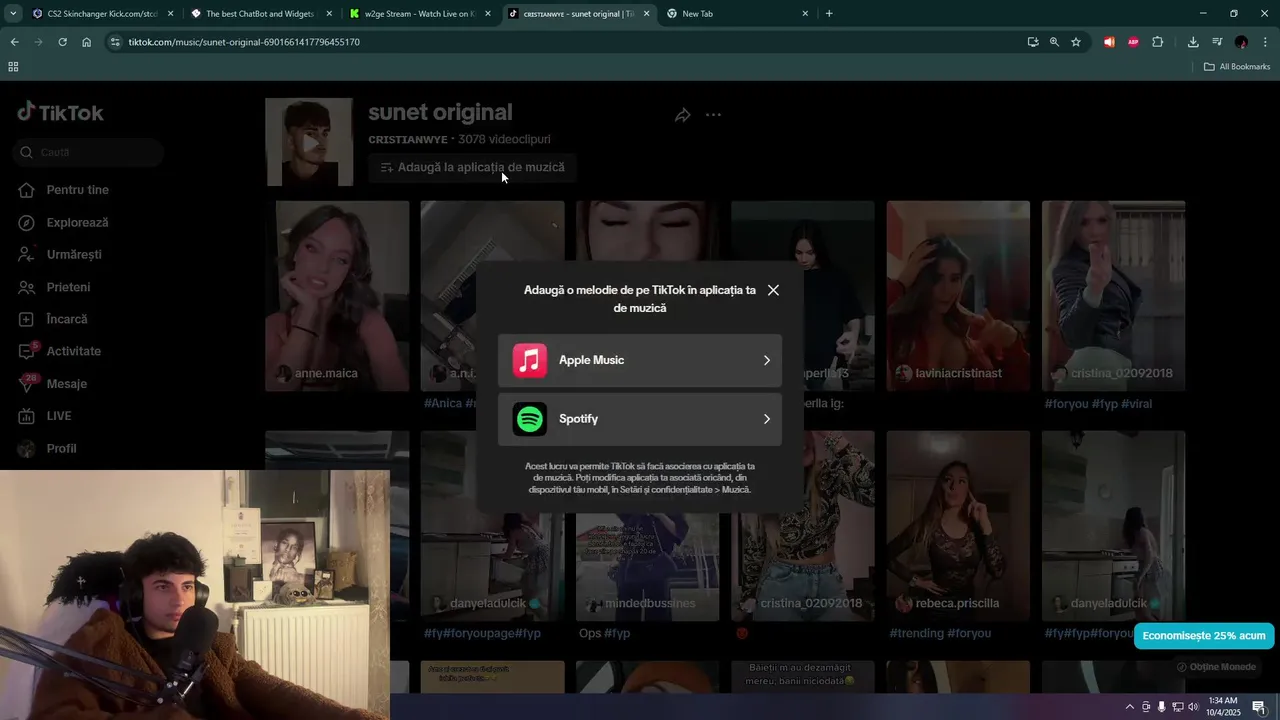Open the All Bookmarks folder

click(1237, 67)
